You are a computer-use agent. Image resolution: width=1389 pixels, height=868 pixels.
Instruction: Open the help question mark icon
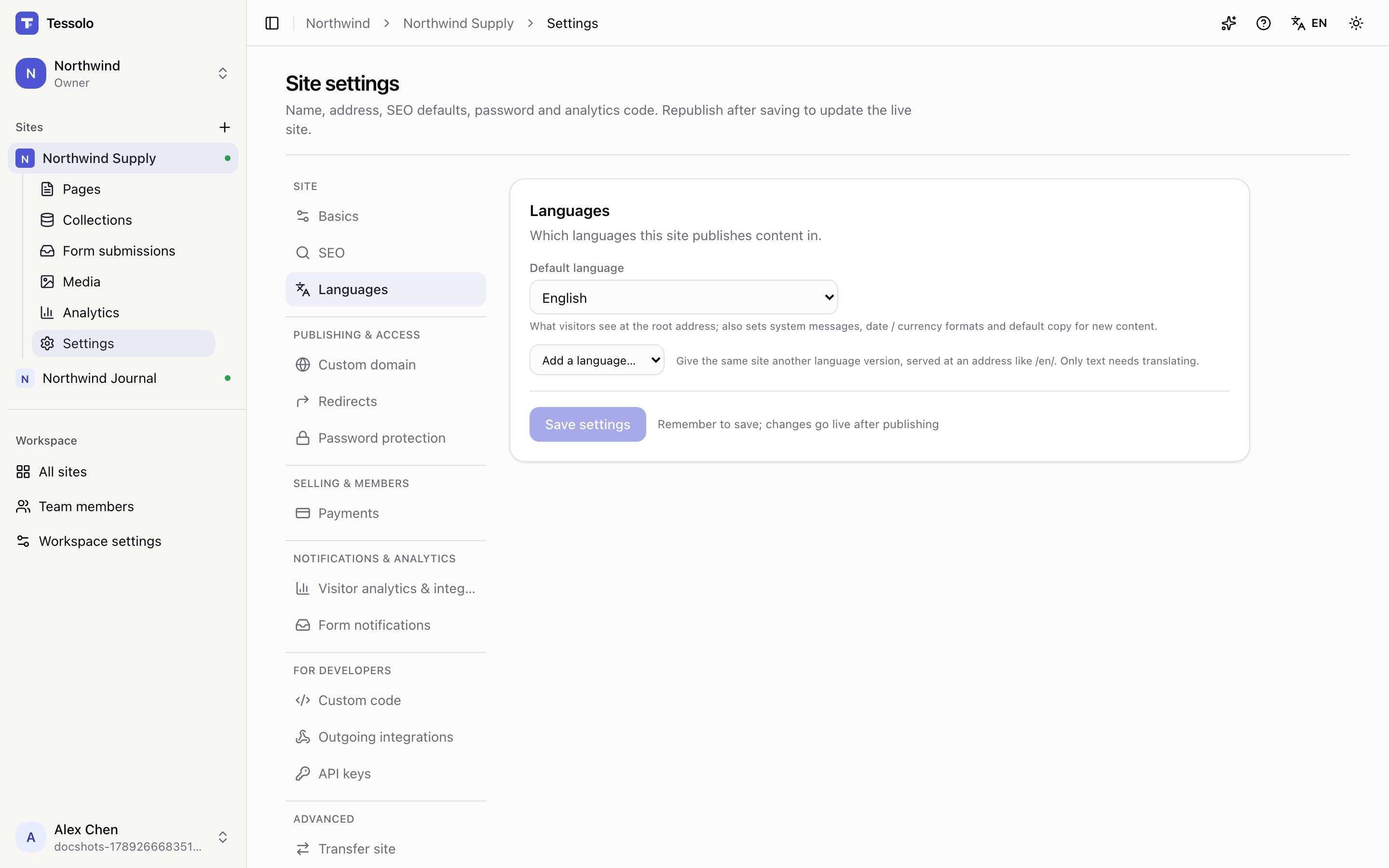1263,23
